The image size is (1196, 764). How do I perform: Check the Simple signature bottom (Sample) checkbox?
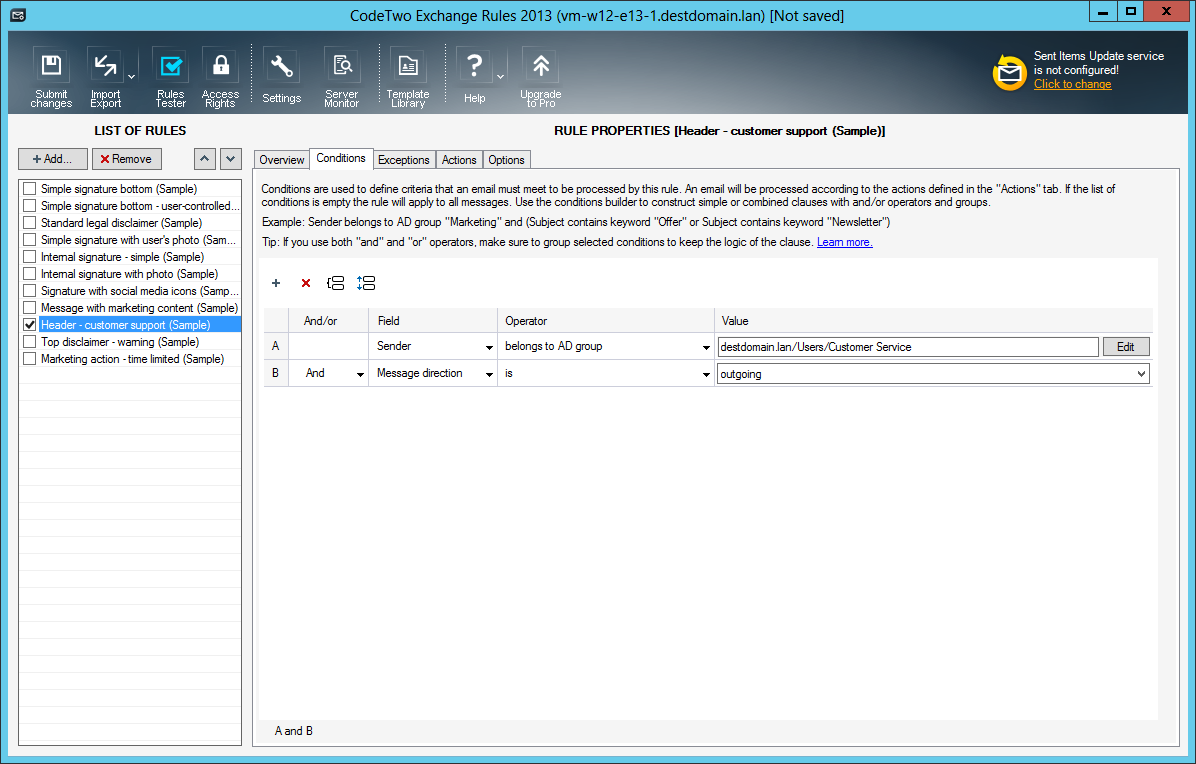(x=30, y=188)
